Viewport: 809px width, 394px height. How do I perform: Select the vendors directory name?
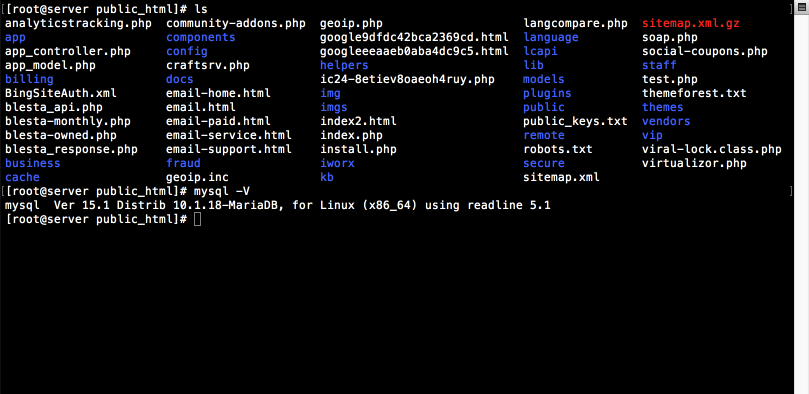pyautogui.click(x=667, y=121)
